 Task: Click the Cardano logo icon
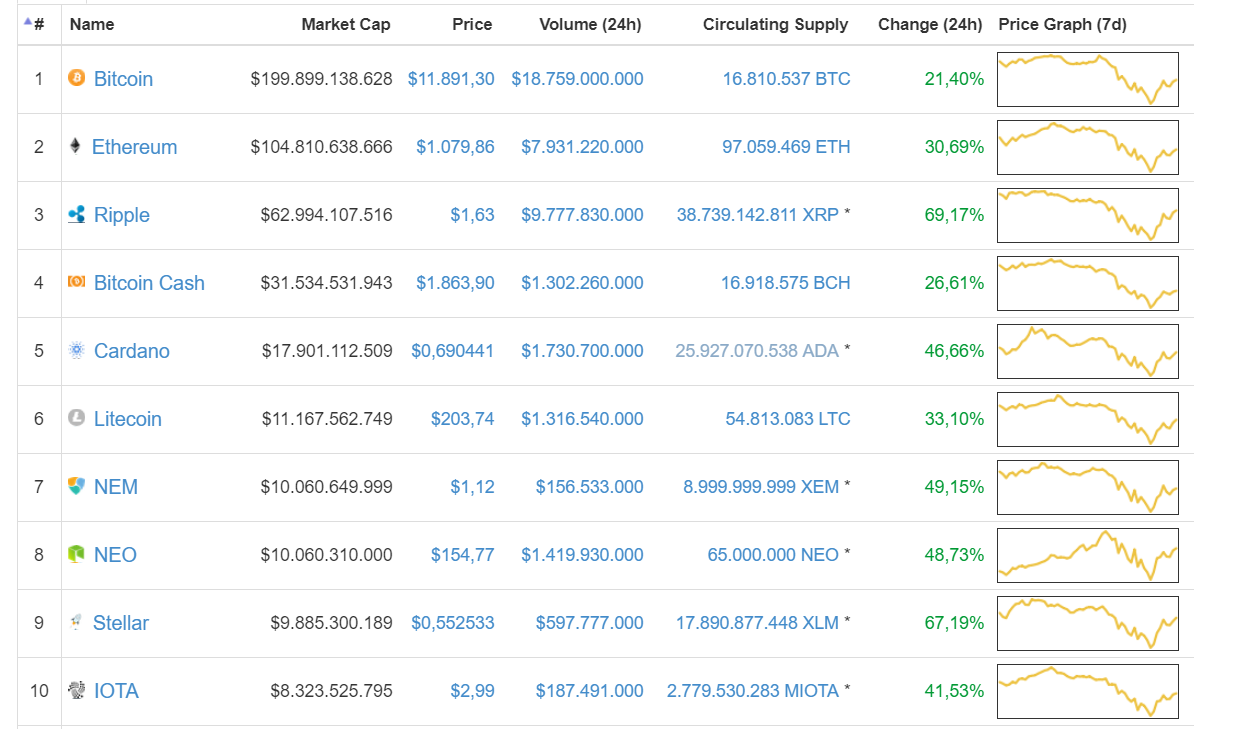pos(75,350)
